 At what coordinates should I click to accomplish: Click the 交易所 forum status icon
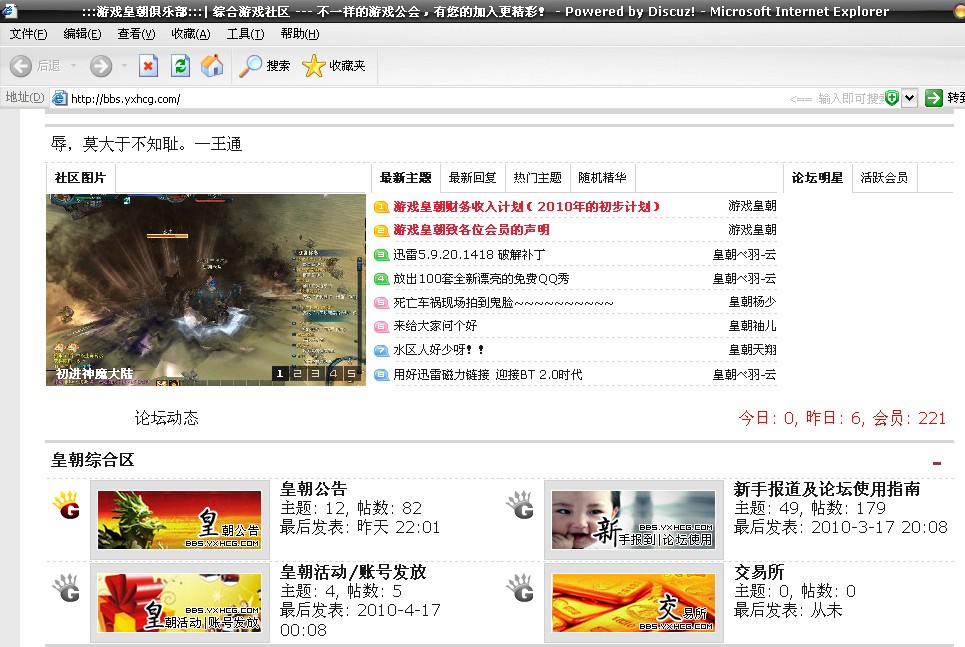(521, 588)
